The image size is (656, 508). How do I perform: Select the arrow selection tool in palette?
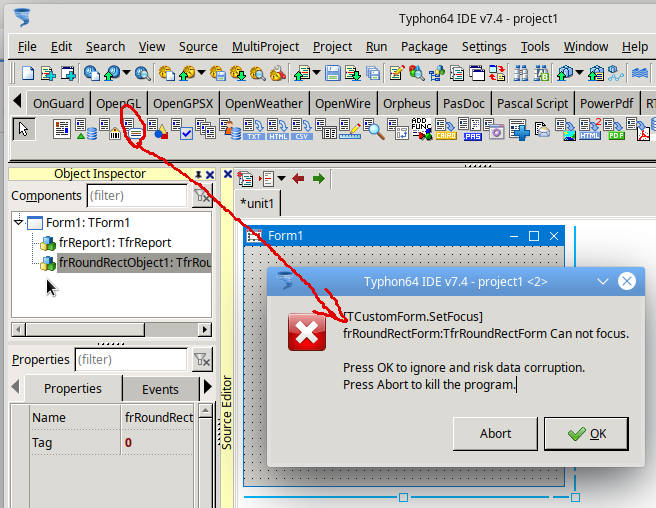pyautogui.click(x=23, y=129)
